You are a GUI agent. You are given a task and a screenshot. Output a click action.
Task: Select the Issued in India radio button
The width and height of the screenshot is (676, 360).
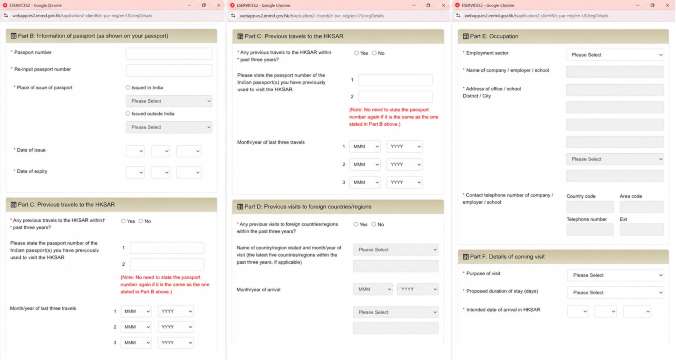pos(128,88)
